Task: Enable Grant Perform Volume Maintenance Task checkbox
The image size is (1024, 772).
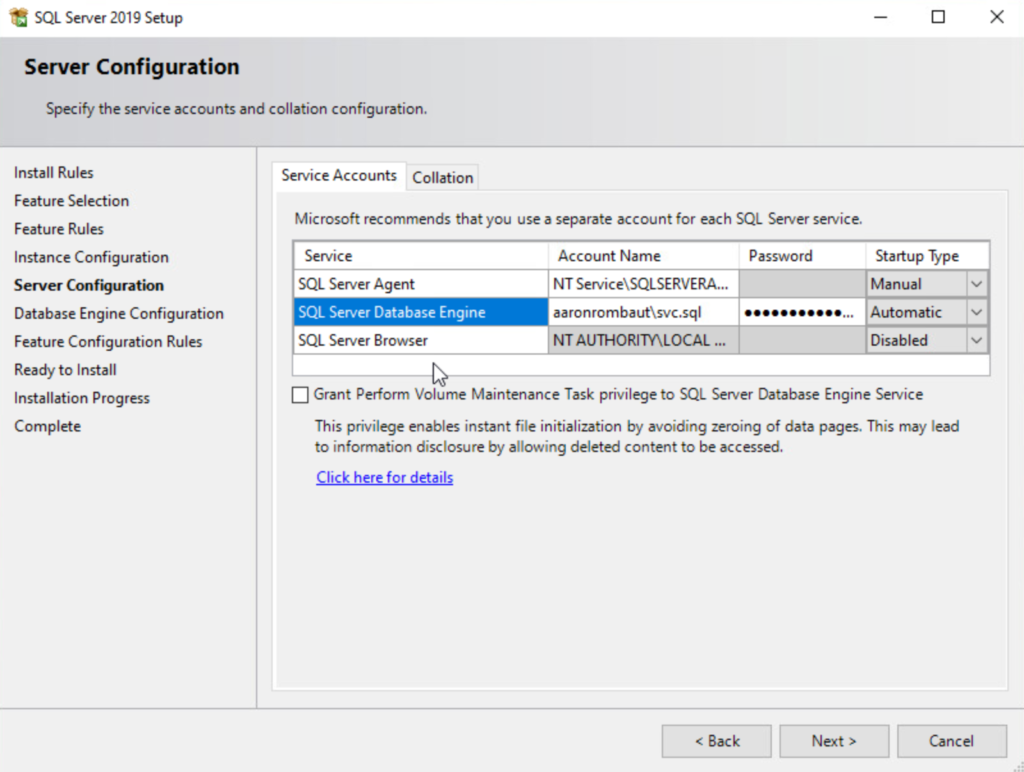Action: click(x=300, y=395)
